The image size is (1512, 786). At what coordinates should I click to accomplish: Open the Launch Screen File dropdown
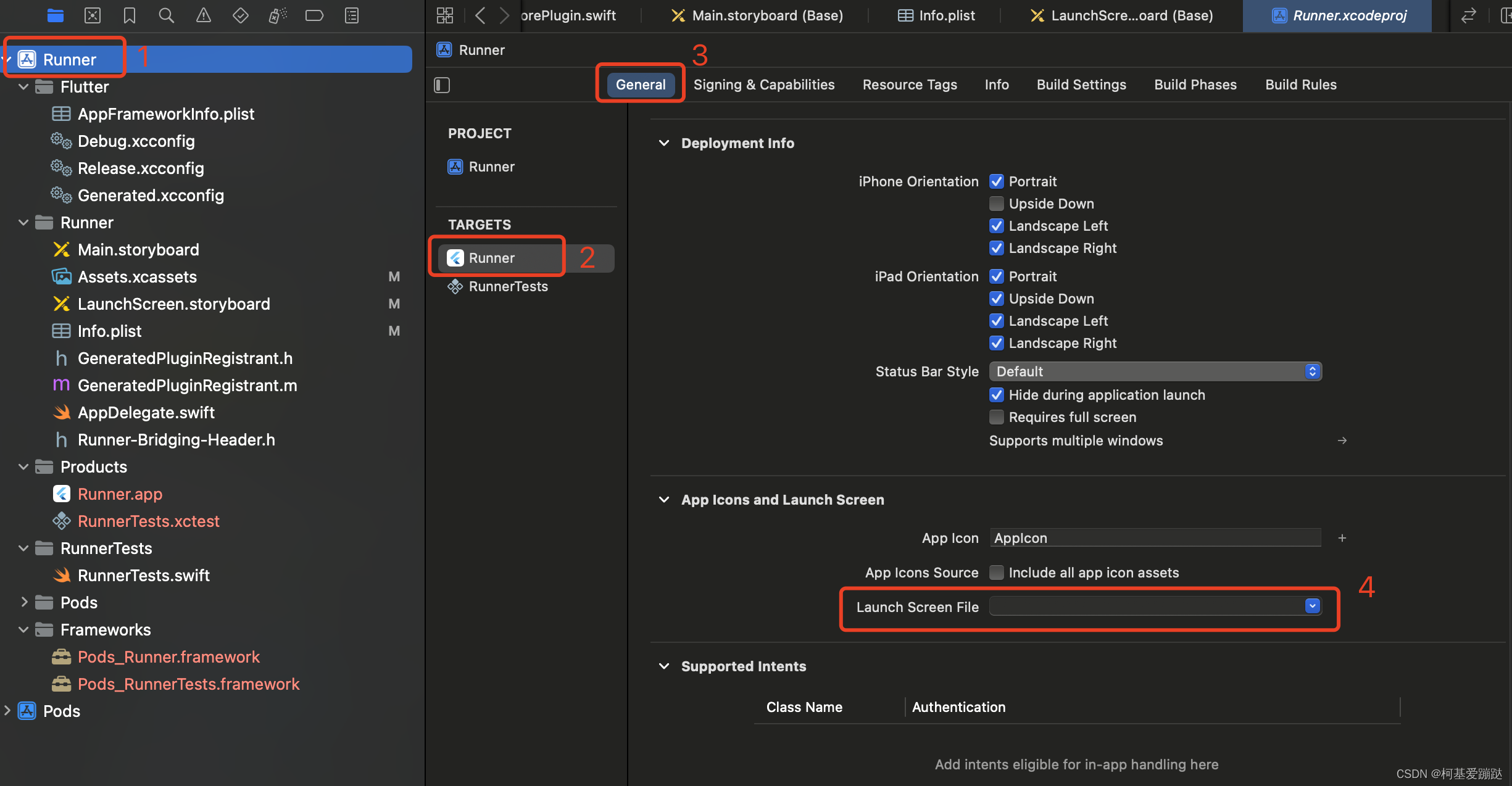pyautogui.click(x=1314, y=607)
